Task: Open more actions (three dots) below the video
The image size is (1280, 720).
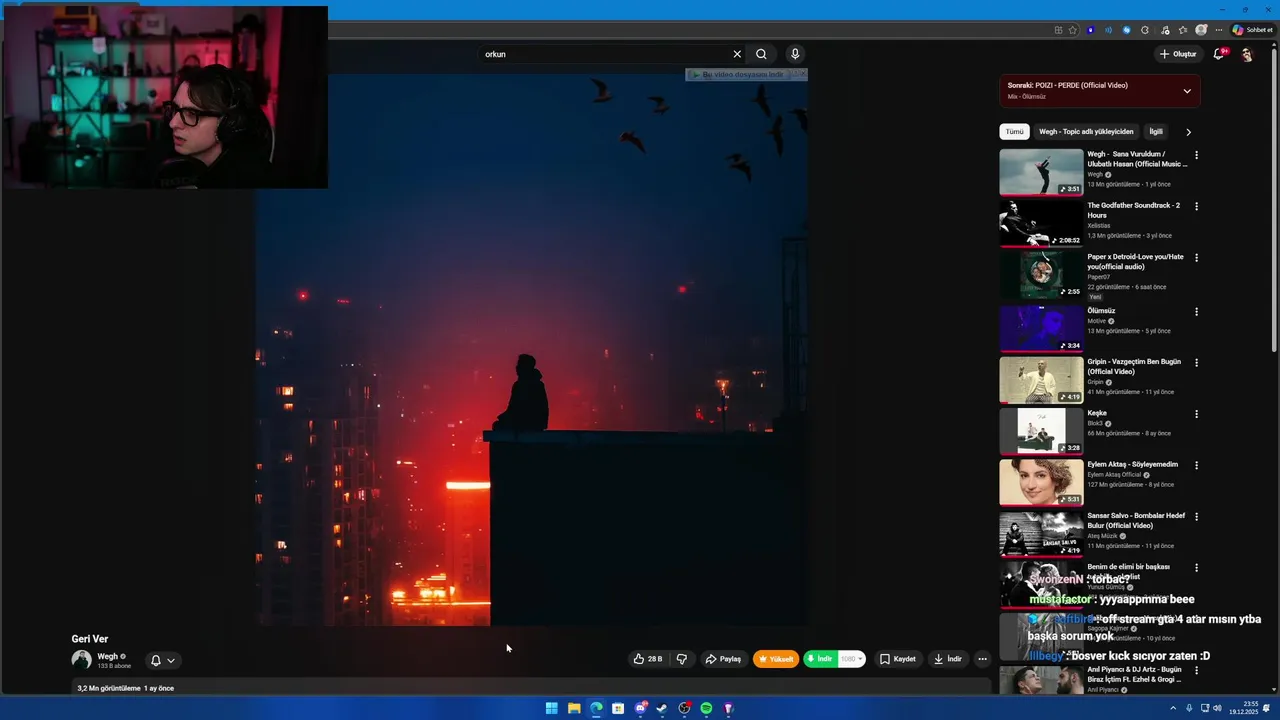Action: pyautogui.click(x=982, y=659)
